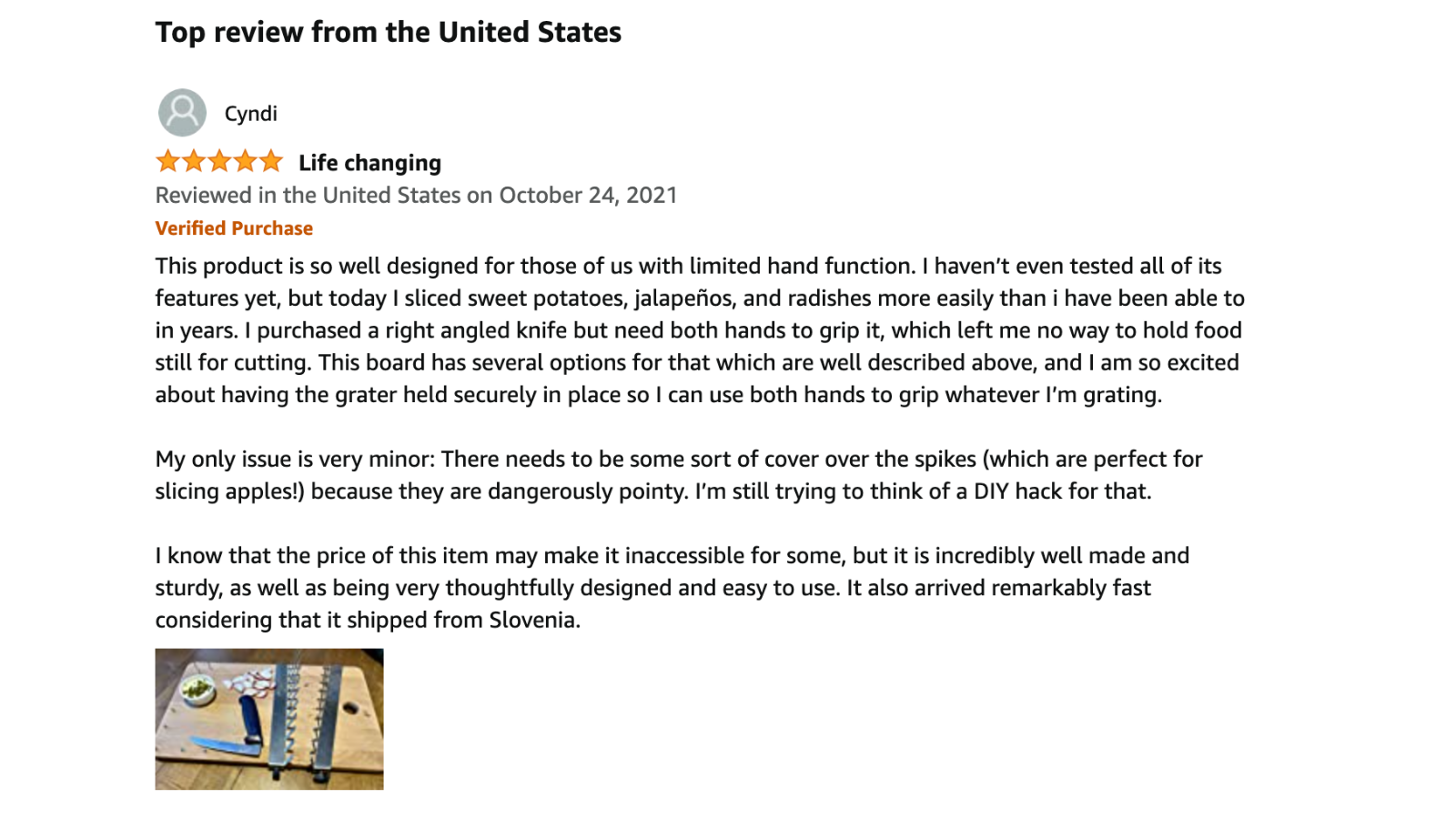Click the first orange rating star
The height and width of the screenshot is (819, 1456).
tap(167, 162)
